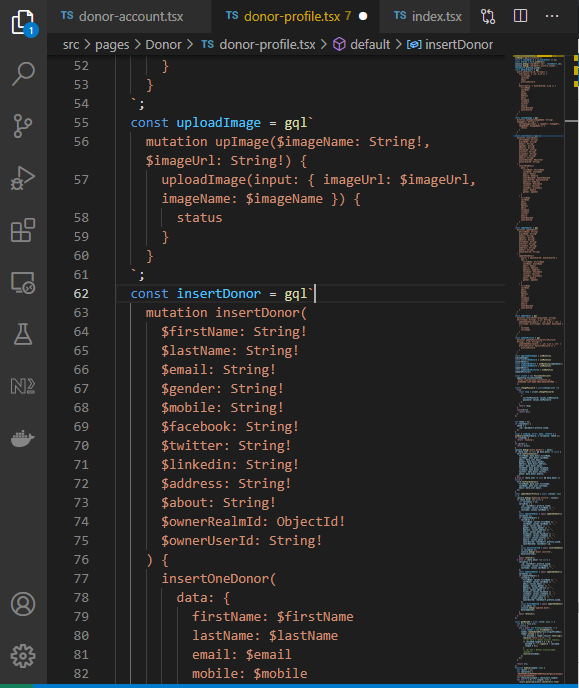The width and height of the screenshot is (579, 688).
Task: Open the Remote Explorer view
Action: 23,283
